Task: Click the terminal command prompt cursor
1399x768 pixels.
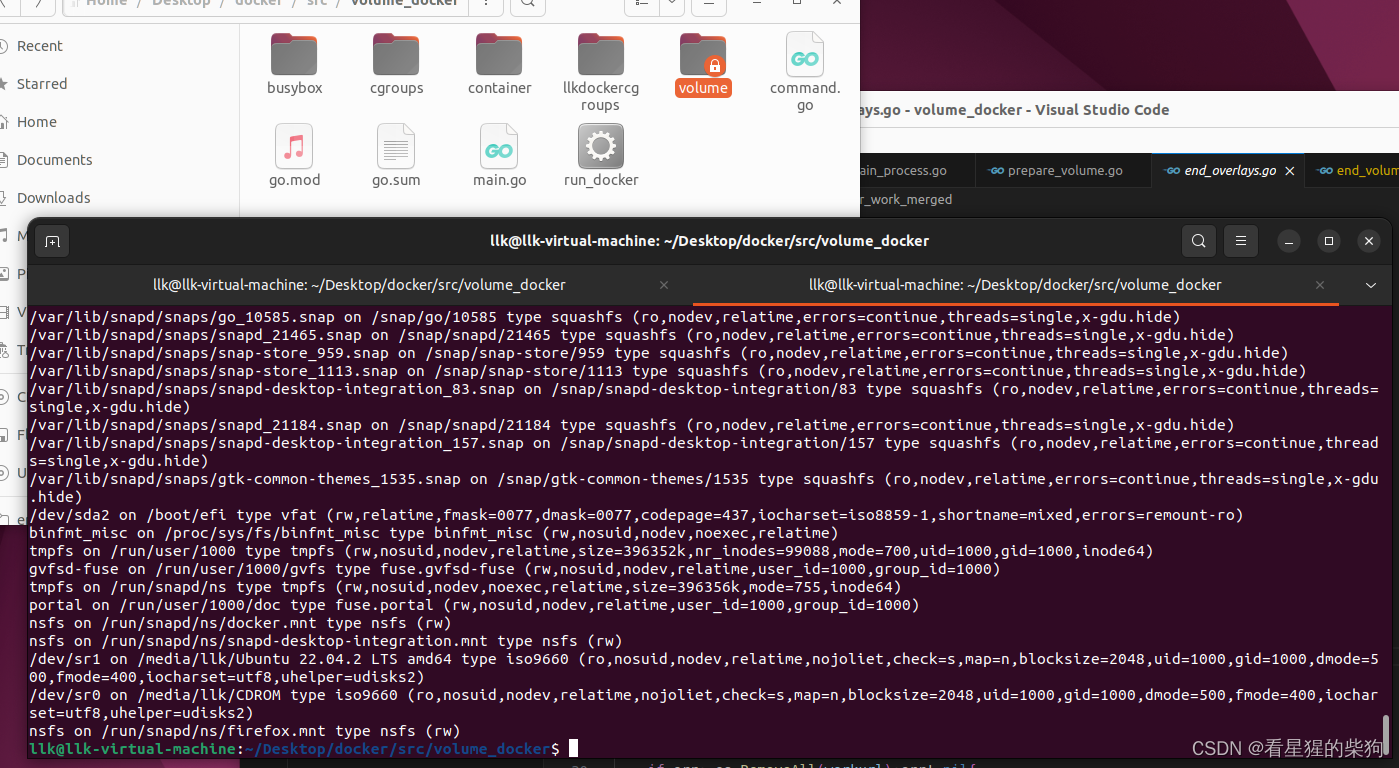Action: (573, 749)
